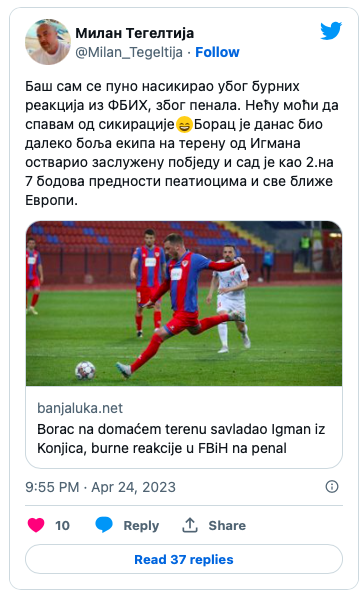Like the tweet with the heart icon
Viewport: 362px width, 591px height.
tap(36, 525)
